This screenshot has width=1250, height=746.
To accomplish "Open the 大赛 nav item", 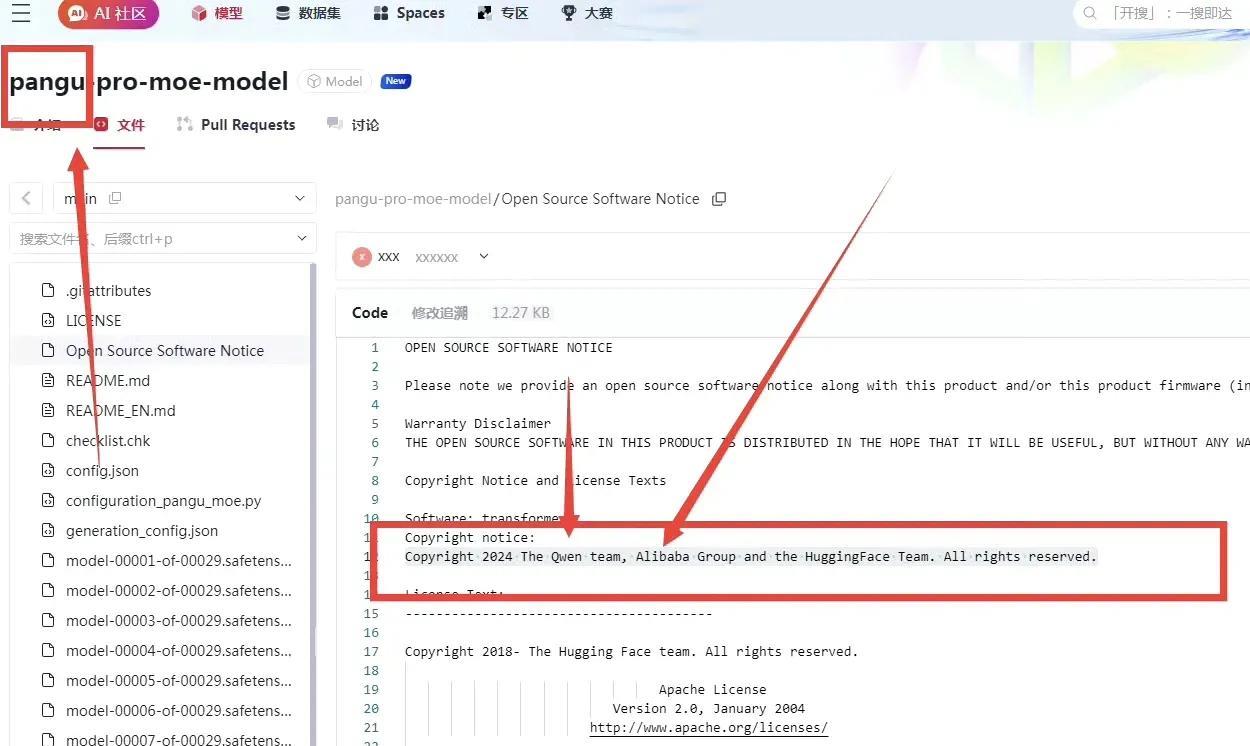I will pyautogui.click(x=587, y=13).
